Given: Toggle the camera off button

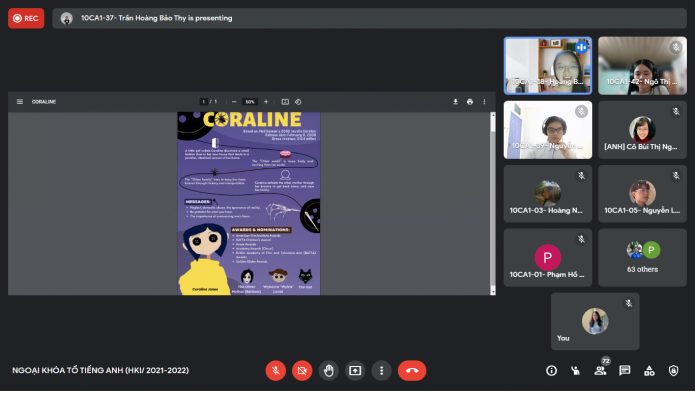Looking at the screenshot, I should pos(302,370).
